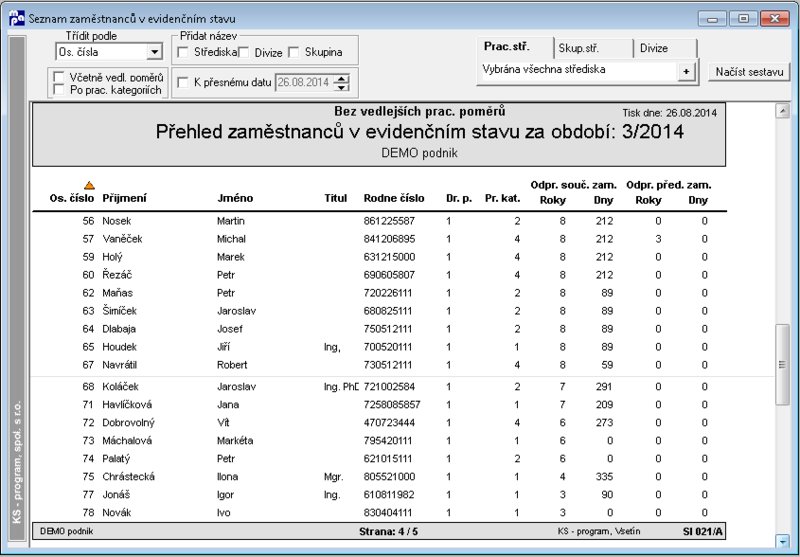
Task: Click the first name Markéta
Action: coord(235,441)
